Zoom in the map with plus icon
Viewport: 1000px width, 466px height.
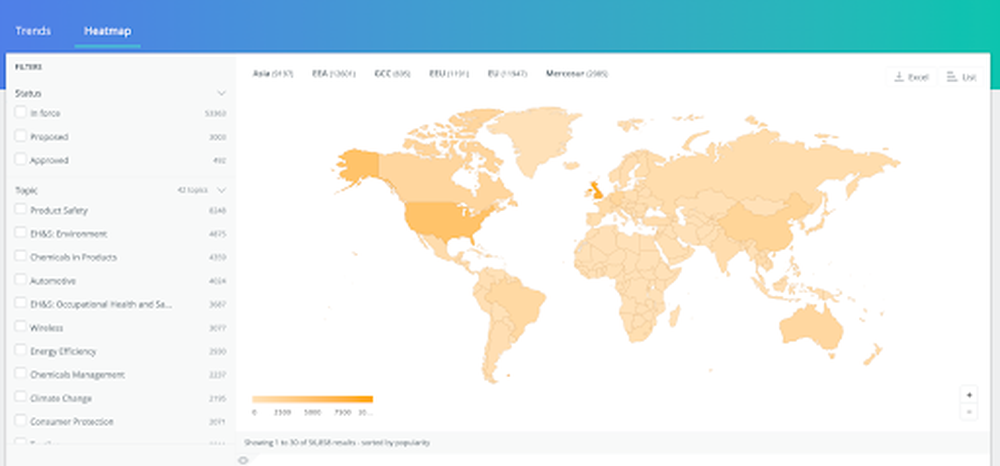click(969, 395)
